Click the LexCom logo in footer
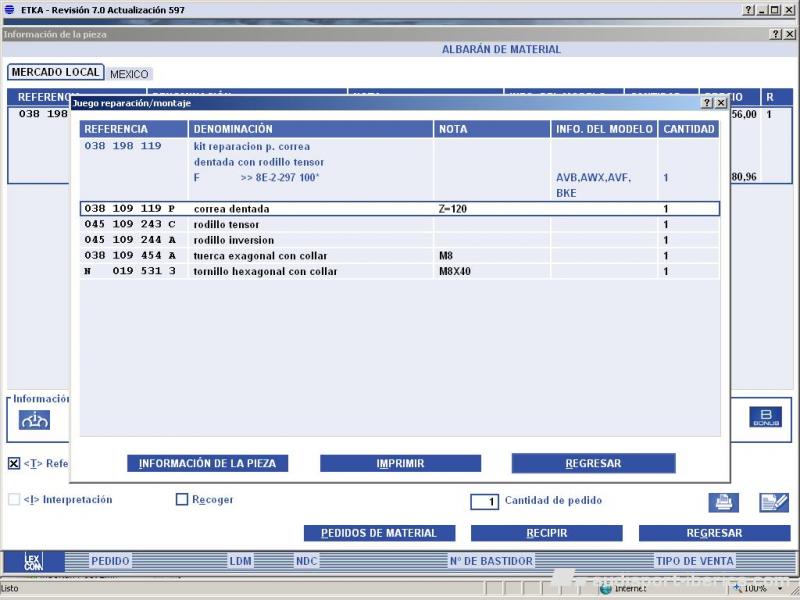 [34, 562]
